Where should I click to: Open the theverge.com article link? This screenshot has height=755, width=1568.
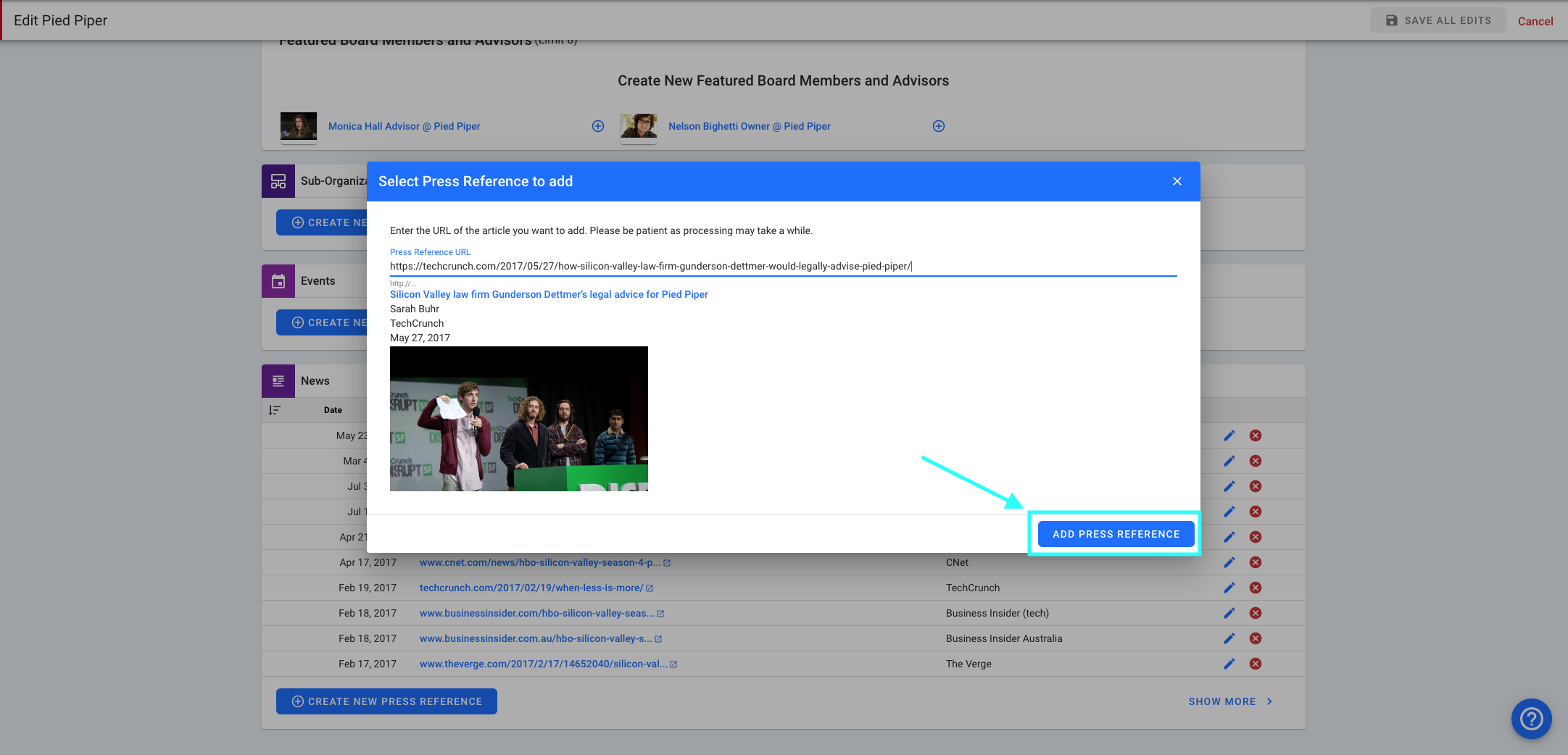[x=548, y=664]
